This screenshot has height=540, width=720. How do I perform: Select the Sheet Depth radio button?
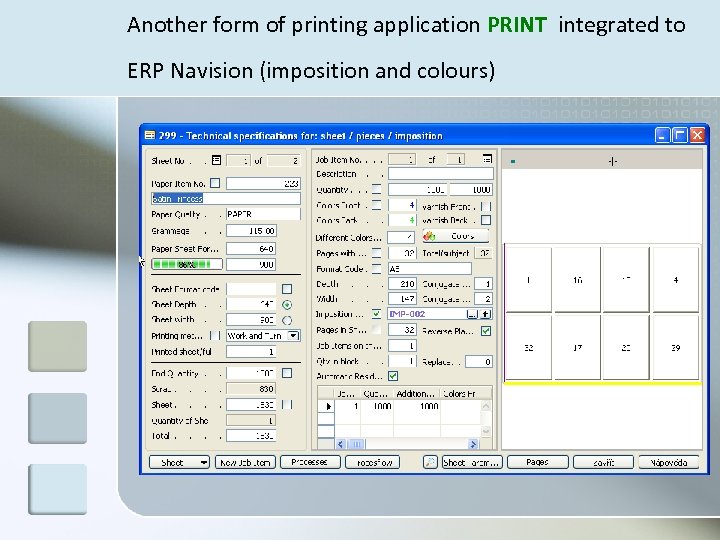(287, 304)
